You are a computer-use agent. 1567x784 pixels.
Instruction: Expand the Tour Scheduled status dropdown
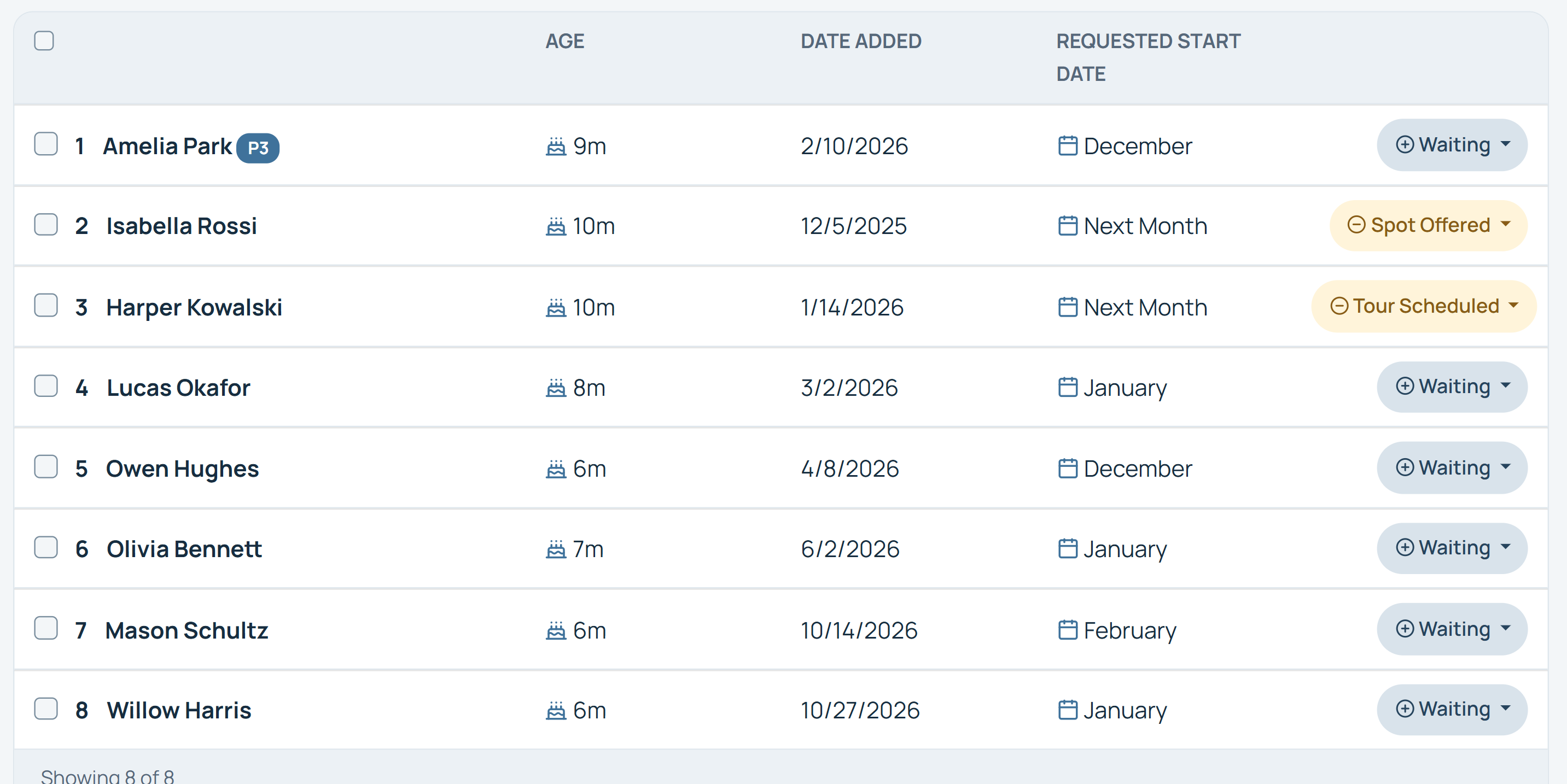[x=1424, y=307]
